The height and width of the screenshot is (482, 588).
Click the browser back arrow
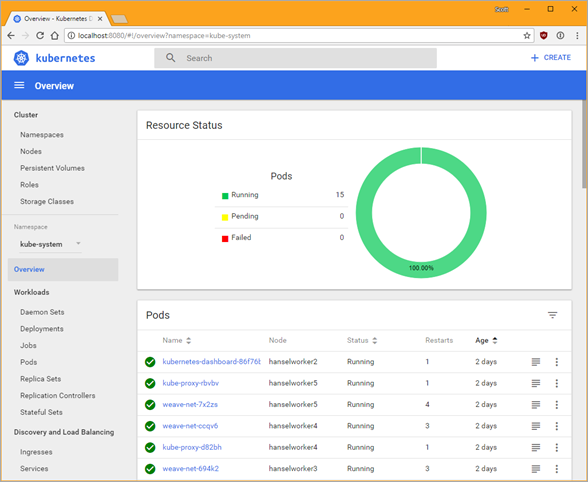[x=11, y=36]
